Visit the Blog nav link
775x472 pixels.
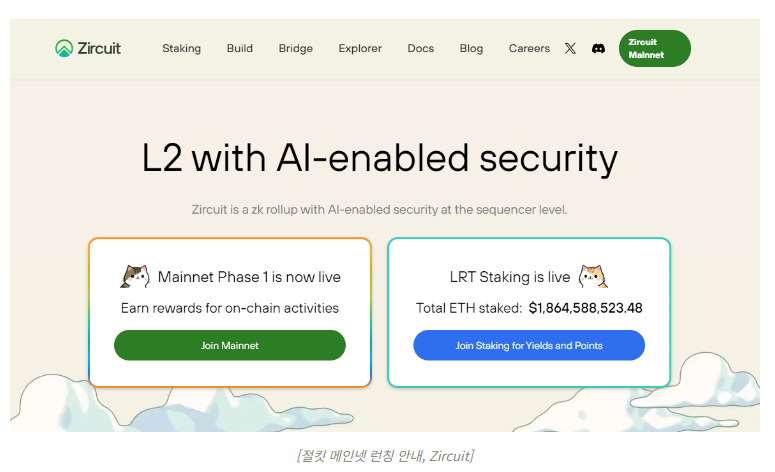click(471, 48)
